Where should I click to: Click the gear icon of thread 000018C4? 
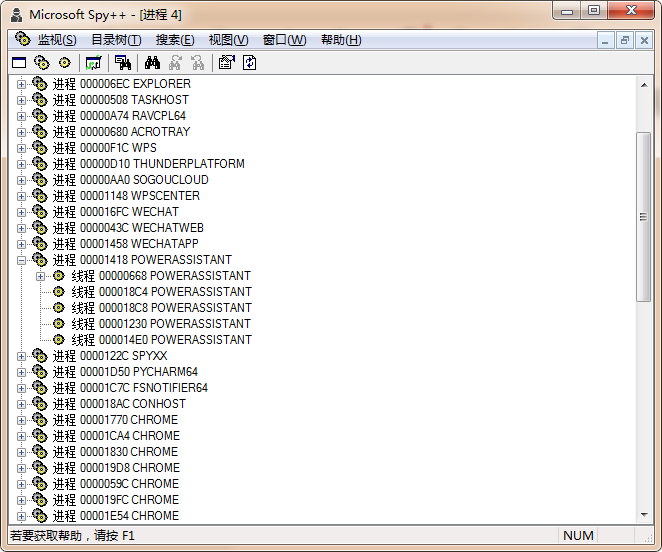tap(59, 292)
